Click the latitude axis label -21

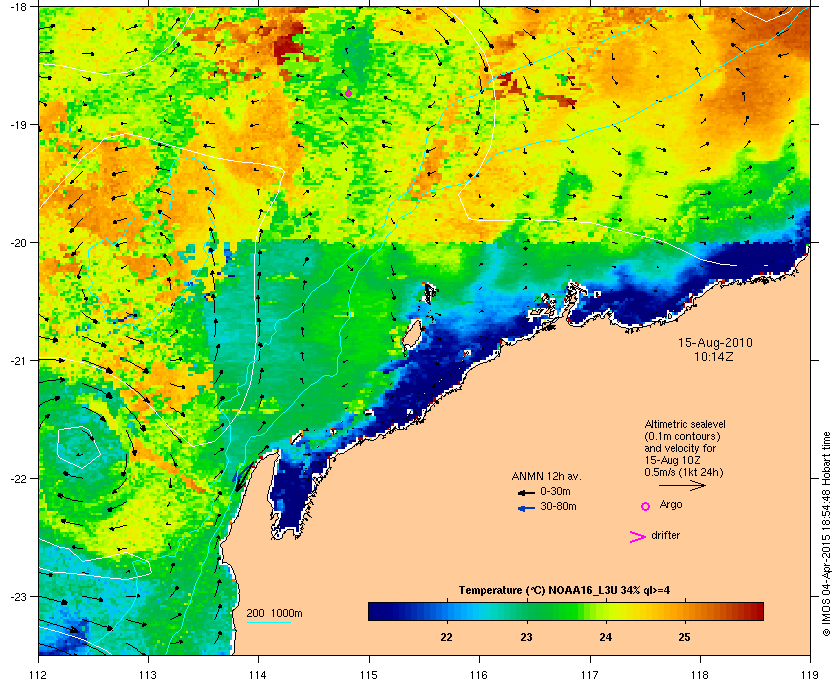[x=17, y=361]
